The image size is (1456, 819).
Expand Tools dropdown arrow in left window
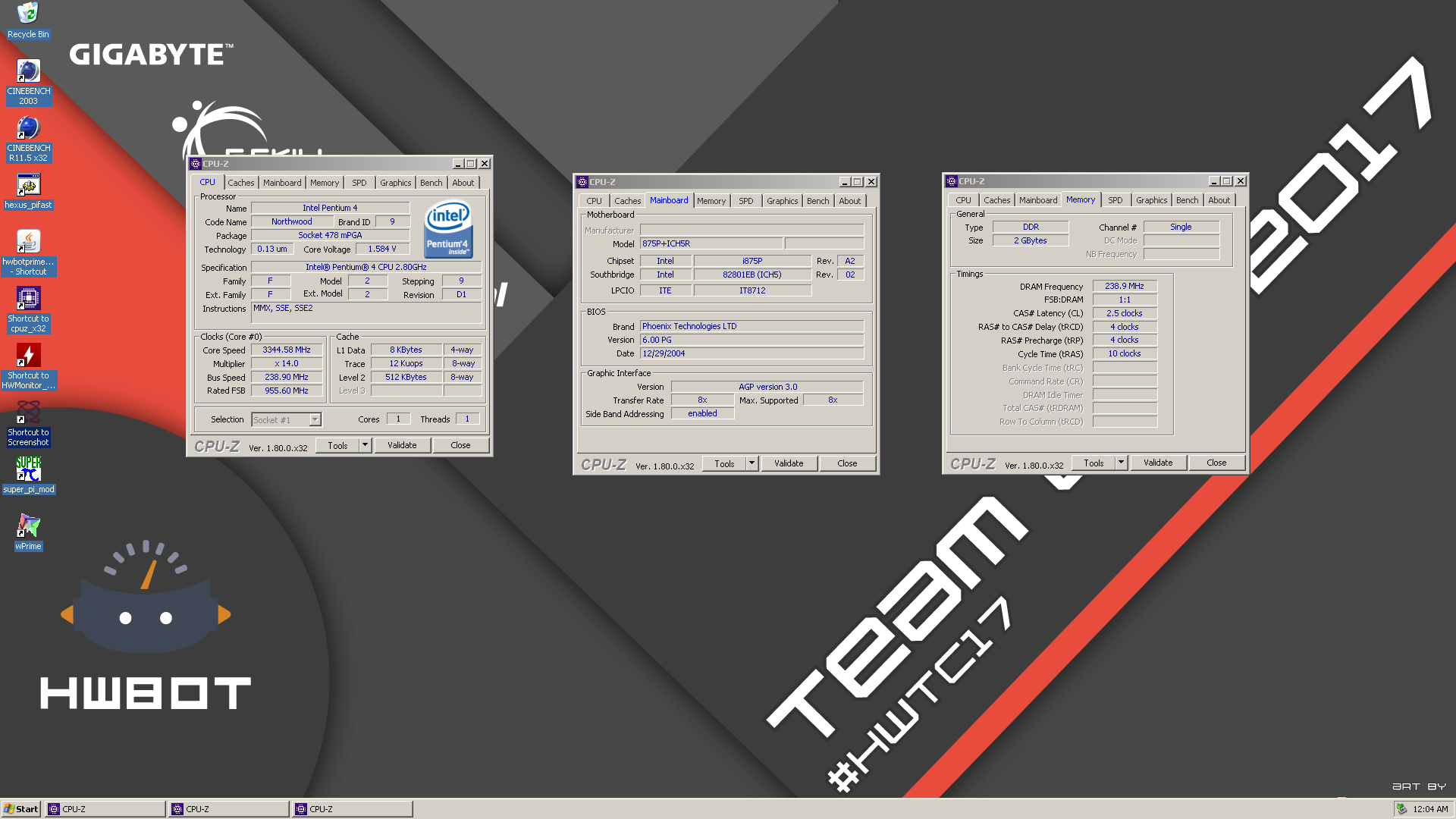coord(366,445)
